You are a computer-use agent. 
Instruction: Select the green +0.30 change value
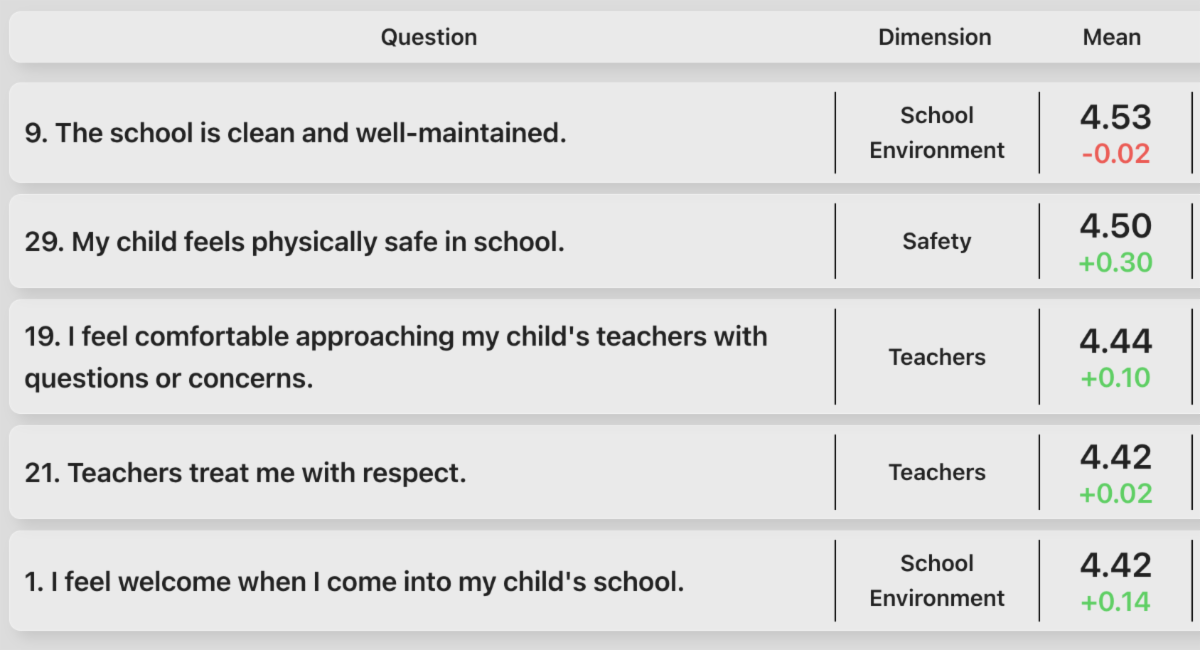[1115, 263]
